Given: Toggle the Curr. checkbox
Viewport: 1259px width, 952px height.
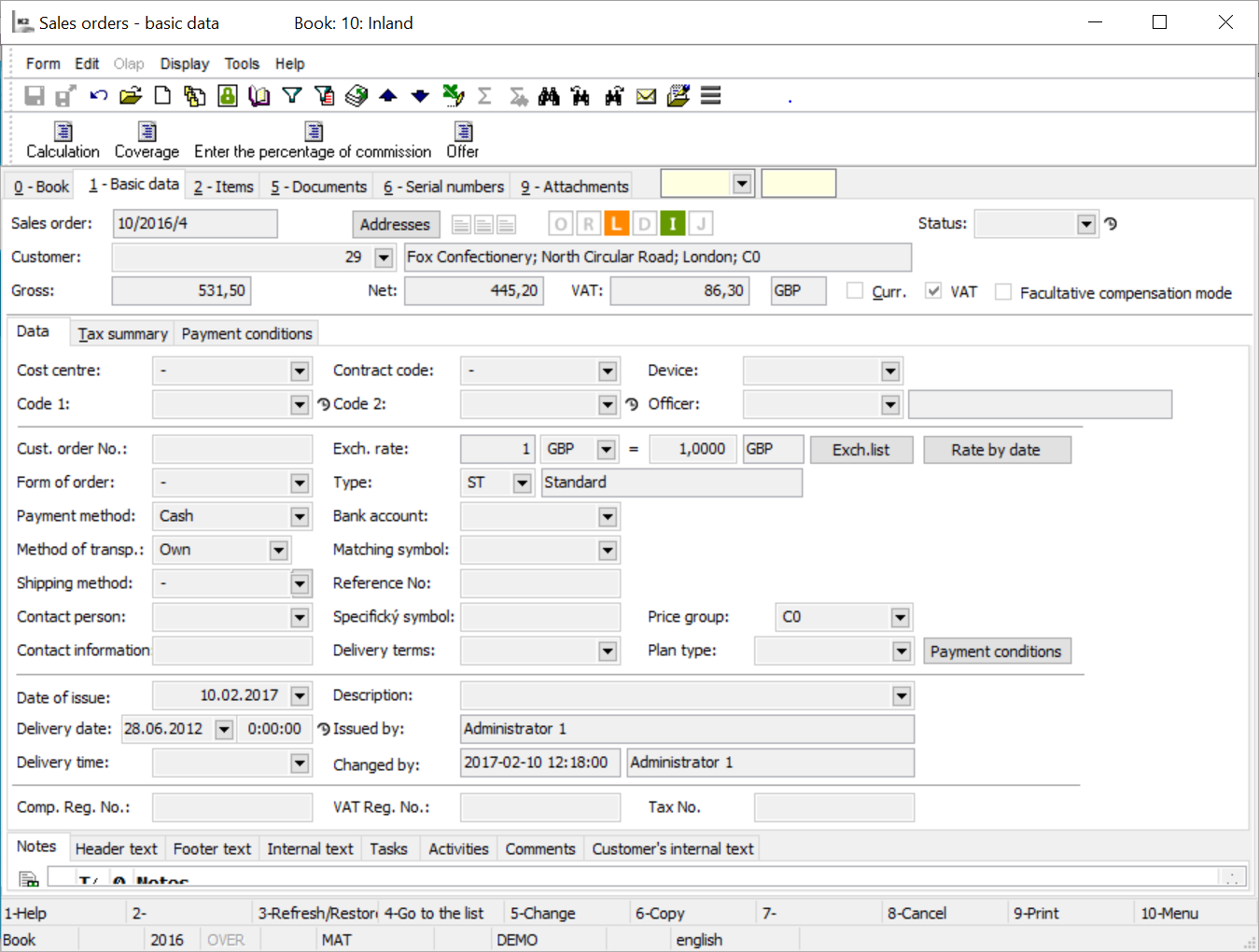Looking at the screenshot, I should tap(854, 291).
